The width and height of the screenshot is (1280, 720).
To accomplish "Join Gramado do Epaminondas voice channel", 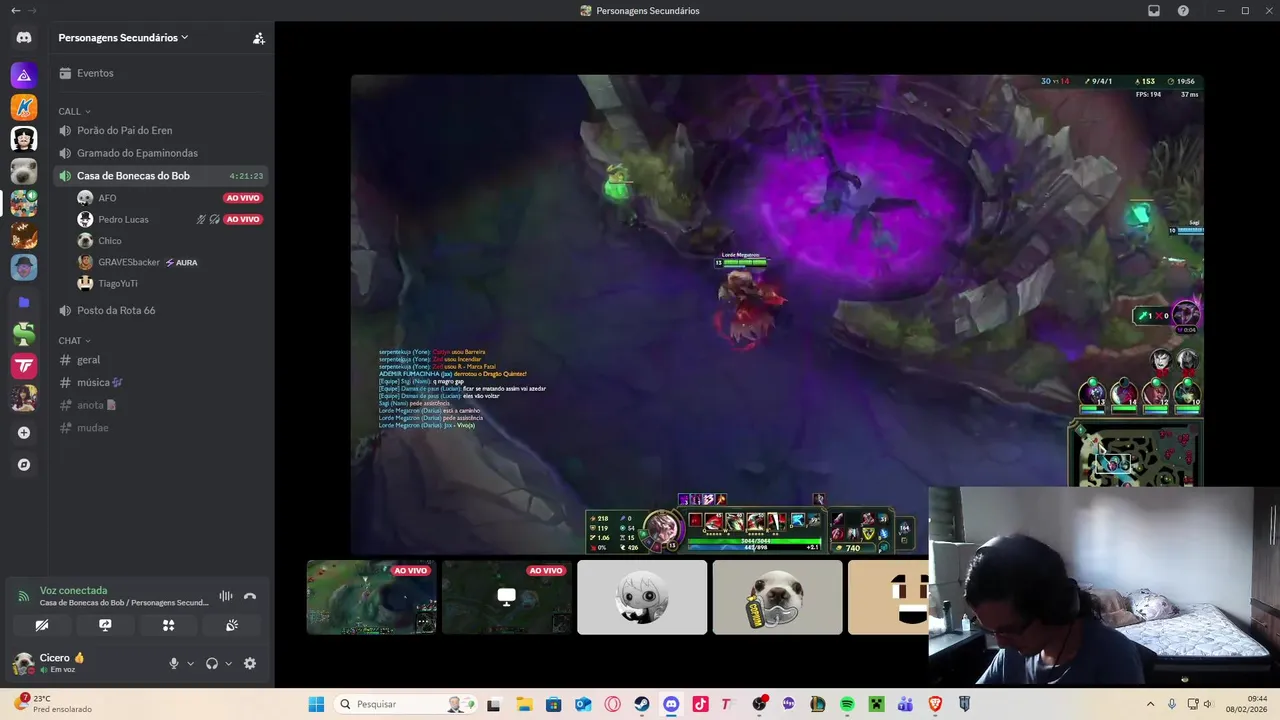I will click(x=160, y=153).
